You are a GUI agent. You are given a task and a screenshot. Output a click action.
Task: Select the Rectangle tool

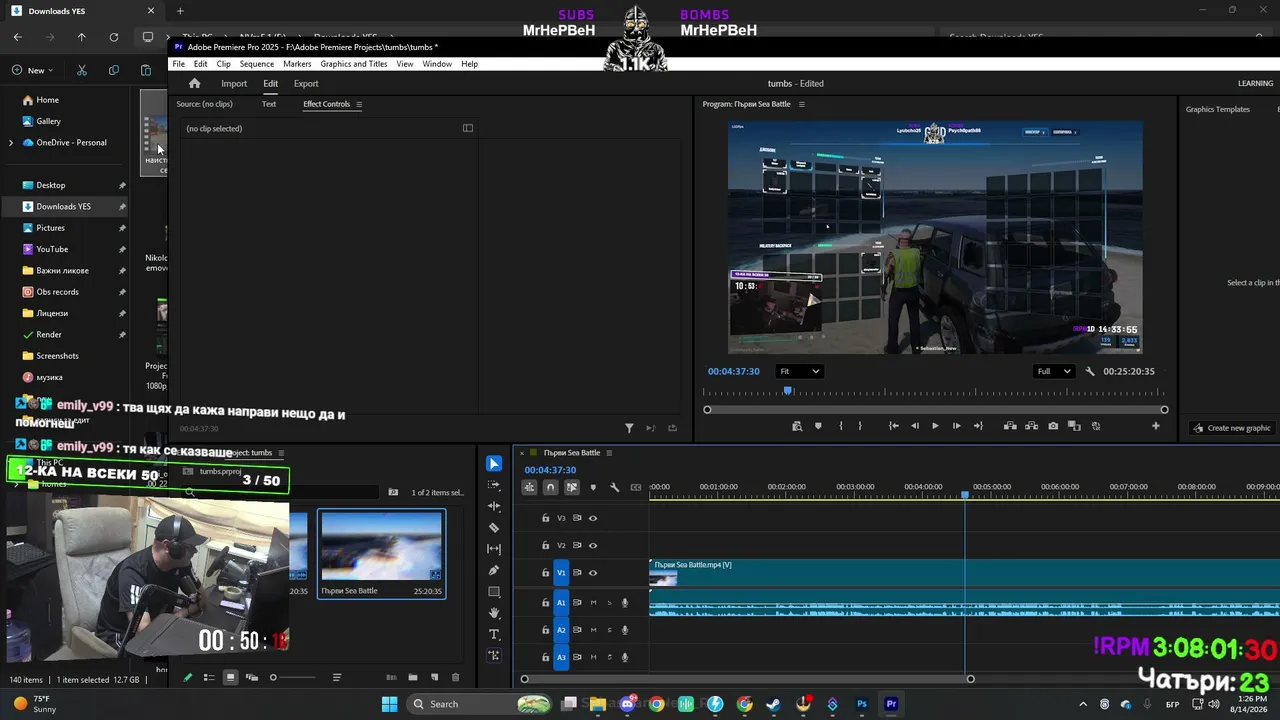tap(494, 592)
